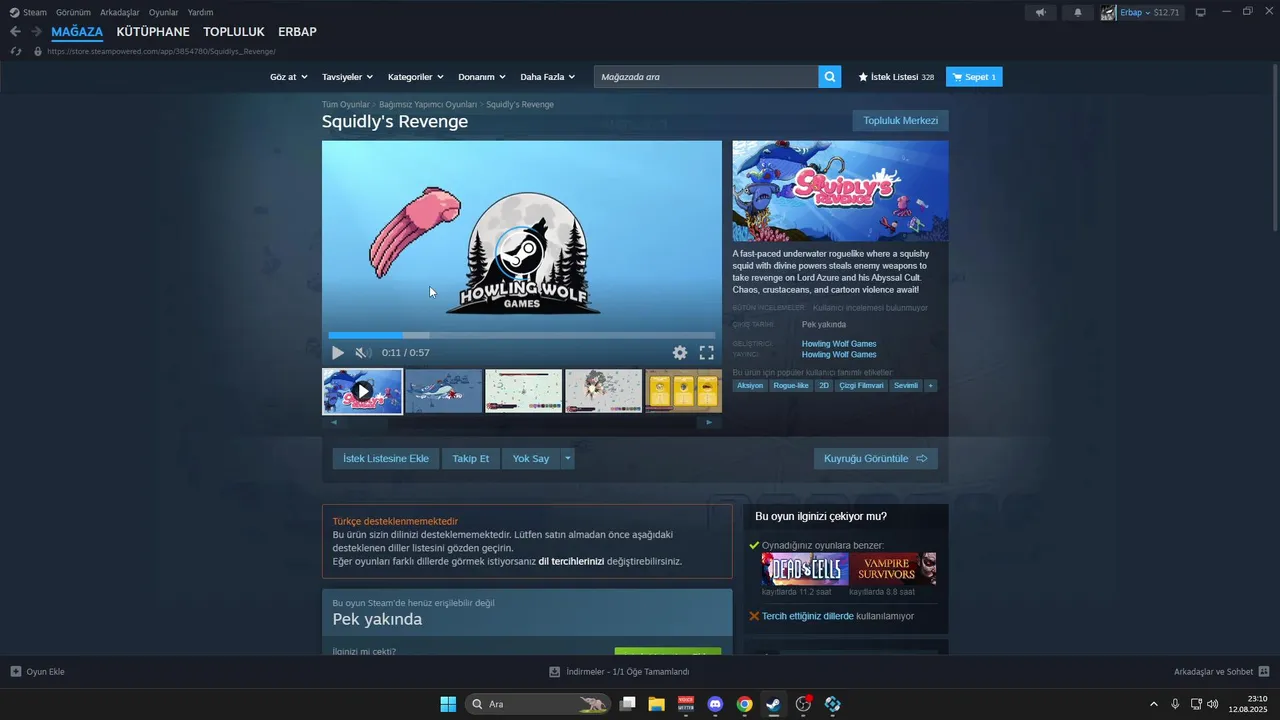Open the Arkadaşlar menu
The width and height of the screenshot is (1280, 720).
(x=120, y=12)
